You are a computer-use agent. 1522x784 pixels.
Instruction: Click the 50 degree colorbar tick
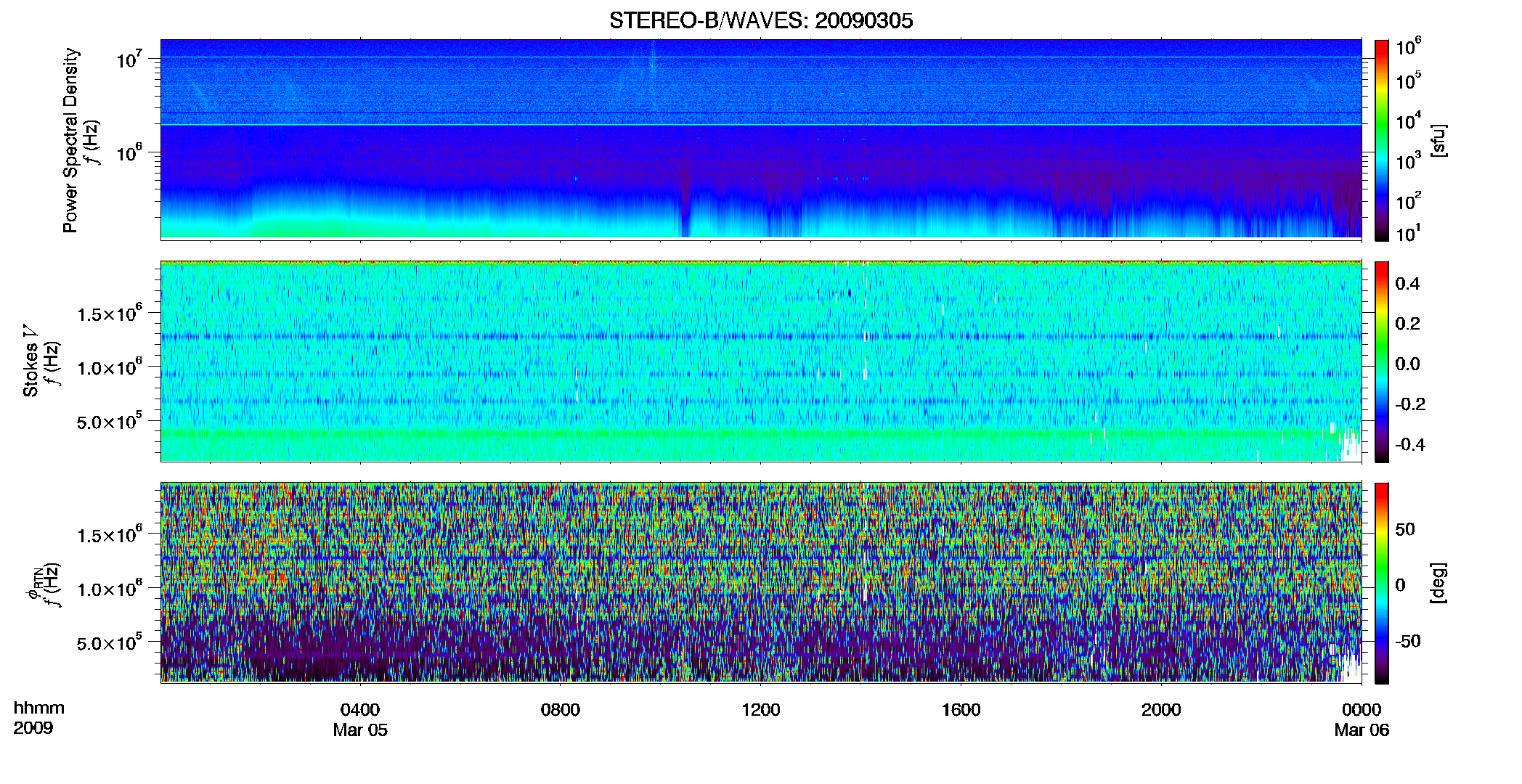(x=1405, y=529)
